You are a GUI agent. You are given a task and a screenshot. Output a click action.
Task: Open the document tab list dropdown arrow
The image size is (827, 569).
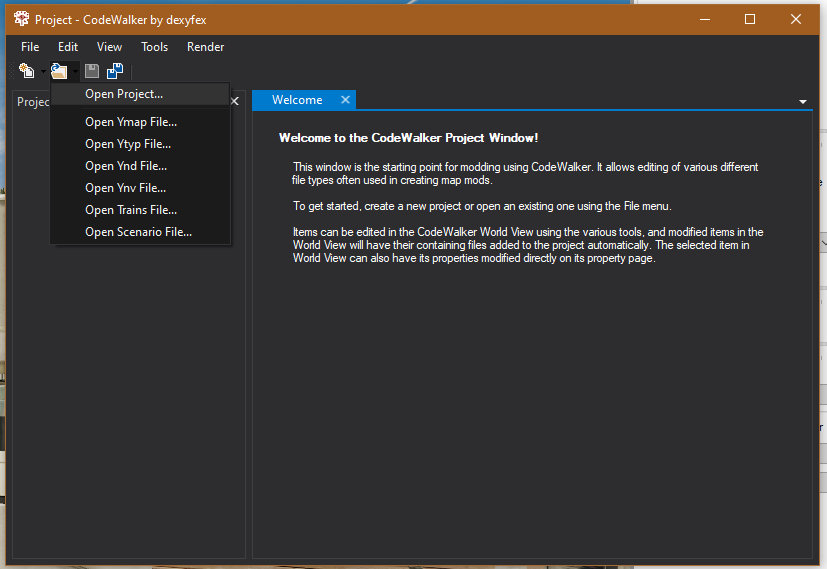[x=803, y=102]
